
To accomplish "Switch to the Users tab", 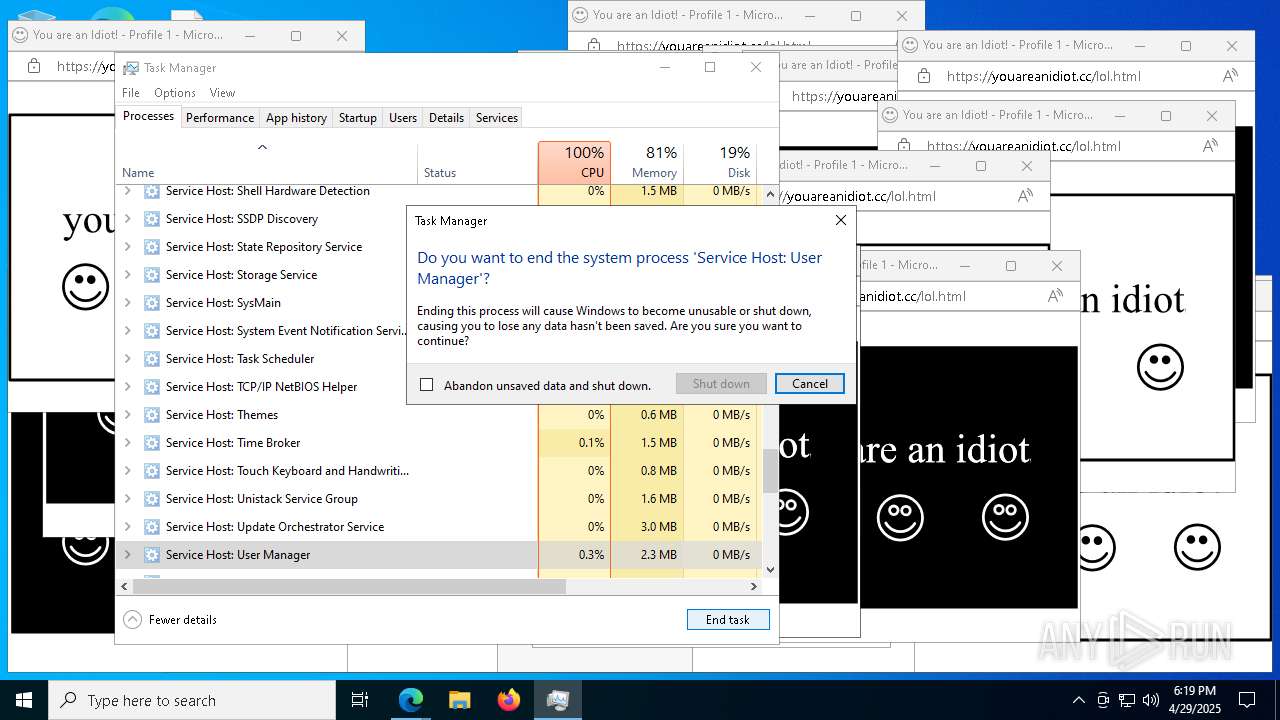I will (x=403, y=118).
